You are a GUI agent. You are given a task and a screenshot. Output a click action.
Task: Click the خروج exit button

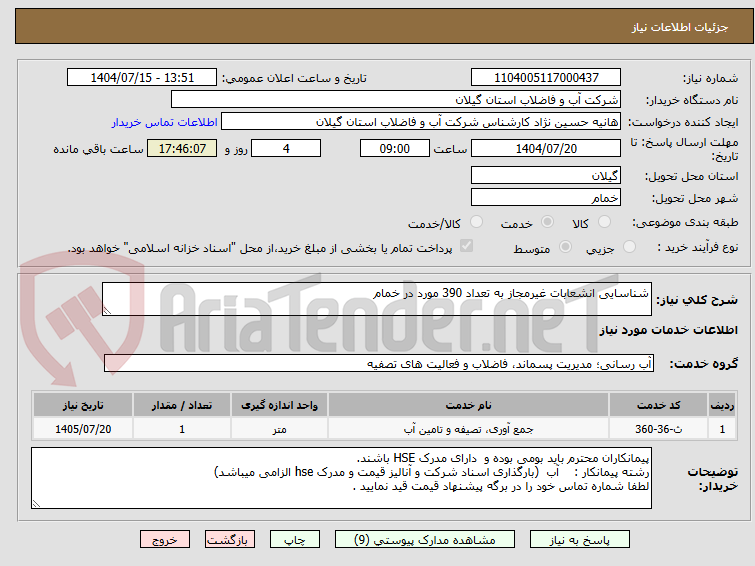point(165,540)
